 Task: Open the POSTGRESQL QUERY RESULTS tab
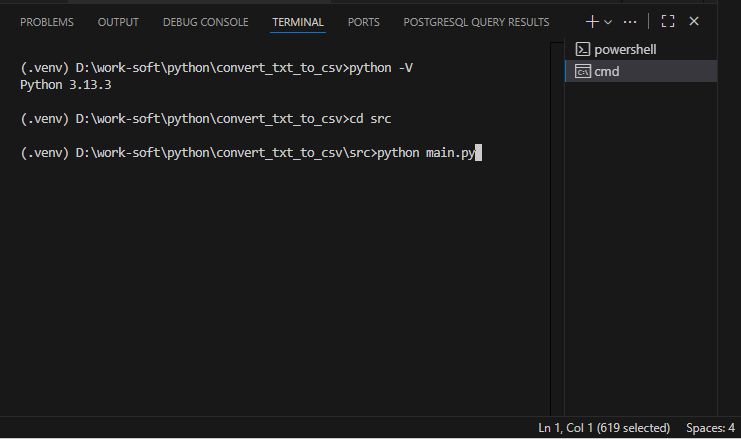coord(476,22)
